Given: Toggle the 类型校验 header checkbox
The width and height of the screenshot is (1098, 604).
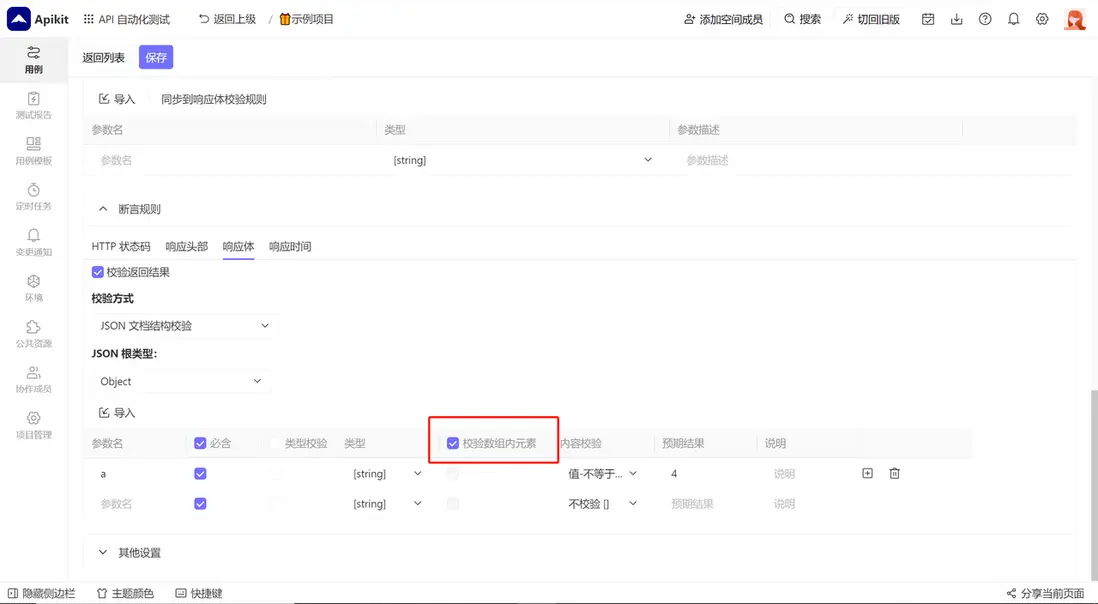Looking at the screenshot, I should [x=276, y=443].
